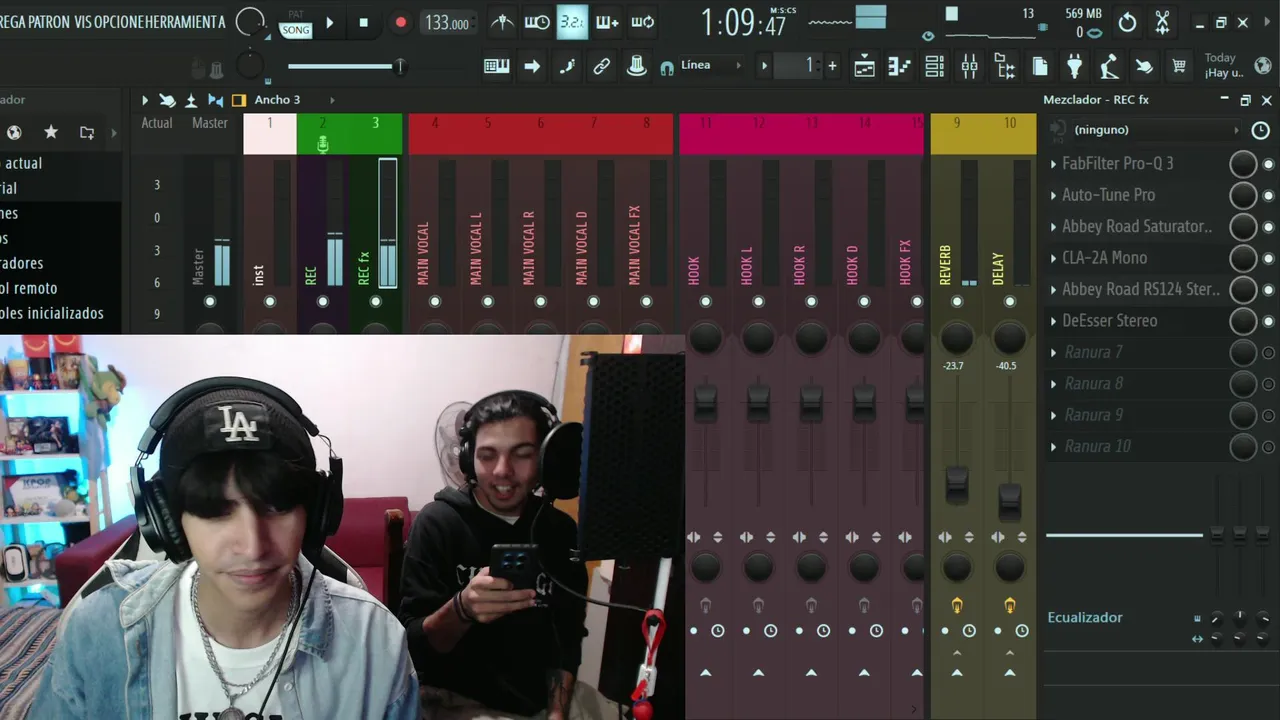Image resolution: width=1280 pixels, height=720 pixels.
Task: Expand the FabFilter Pro-Q 3 slot arrow
Action: [1053, 163]
